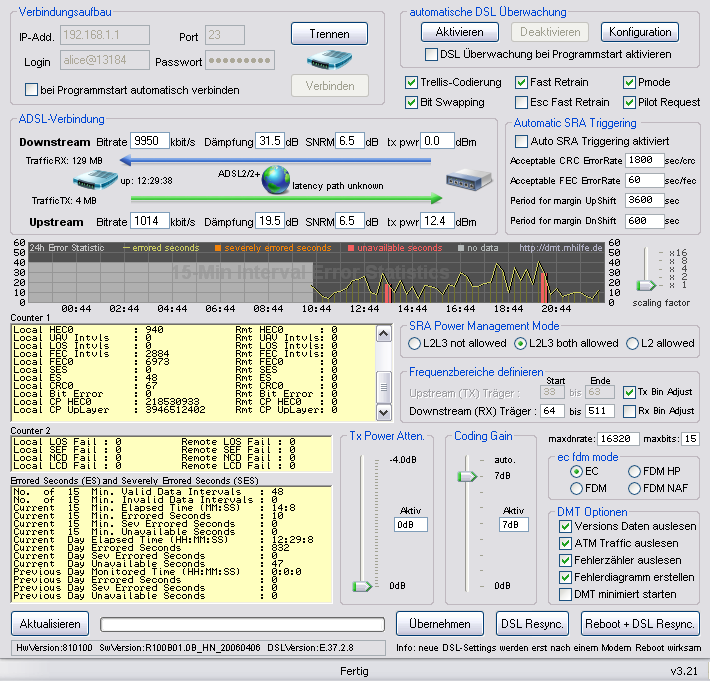Viewport: 710px width, 681px height.
Task: Toggle the Esc Fast Retrain checkbox
Action: [522, 102]
